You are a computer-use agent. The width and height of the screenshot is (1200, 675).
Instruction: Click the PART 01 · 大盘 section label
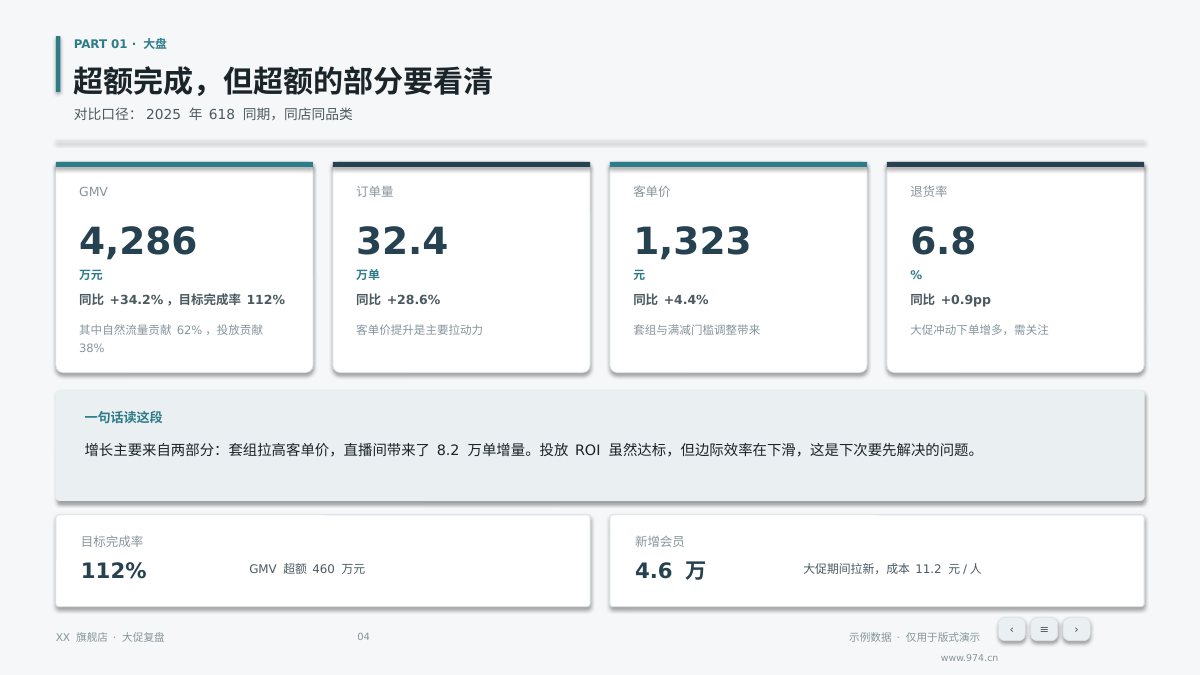point(120,44)
